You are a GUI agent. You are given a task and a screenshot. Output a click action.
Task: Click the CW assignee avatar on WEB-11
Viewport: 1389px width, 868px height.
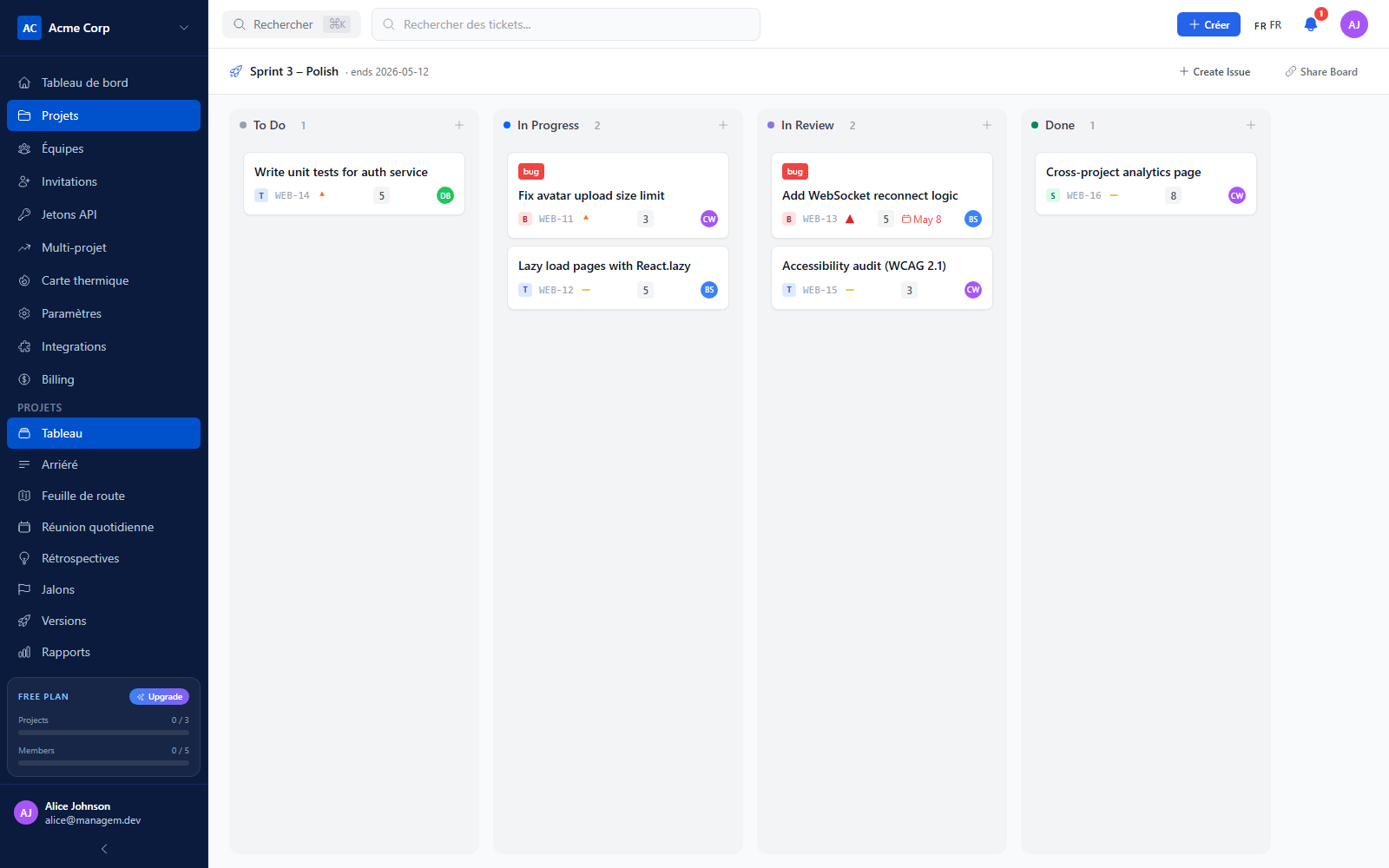tap(709, 219)
